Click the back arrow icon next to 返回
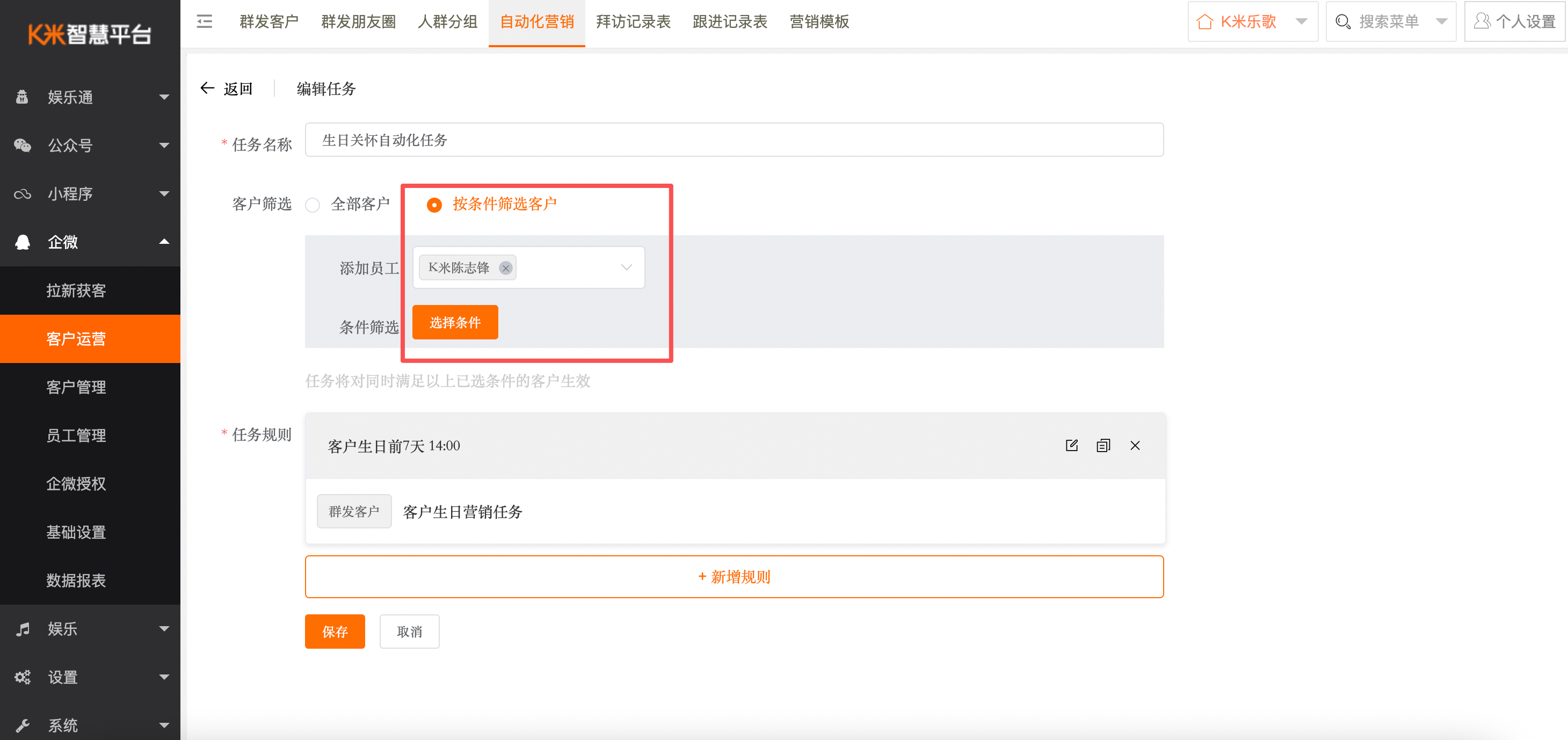The image size is (1568, 740). pos(208,88)
